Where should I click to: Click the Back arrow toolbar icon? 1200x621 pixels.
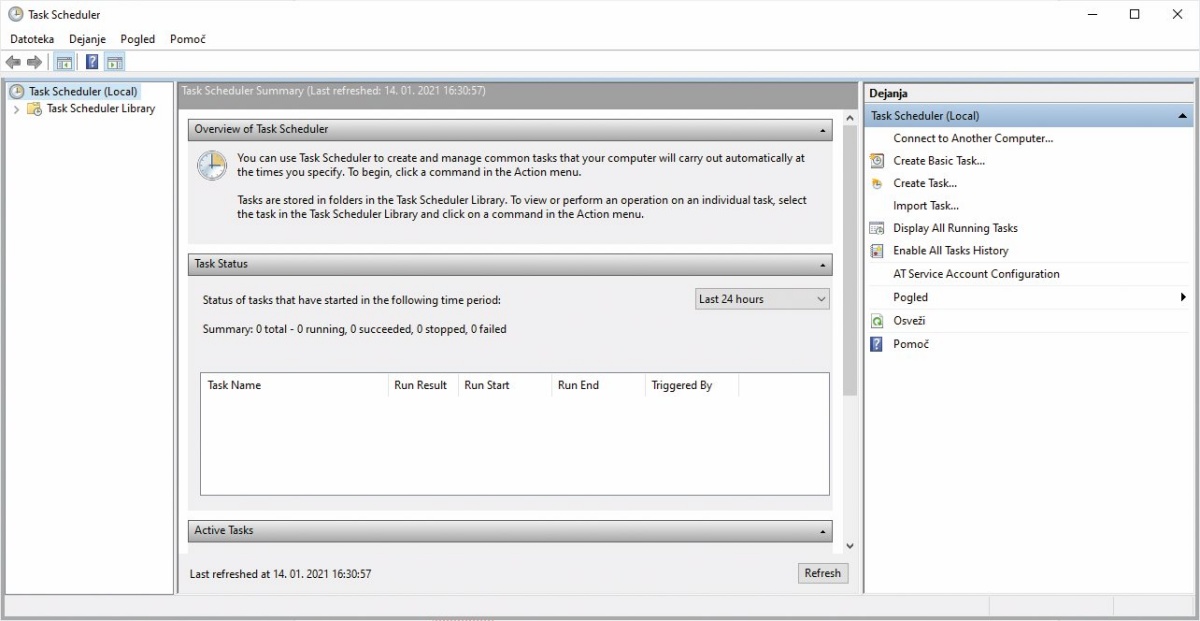(x=13, y=62)
